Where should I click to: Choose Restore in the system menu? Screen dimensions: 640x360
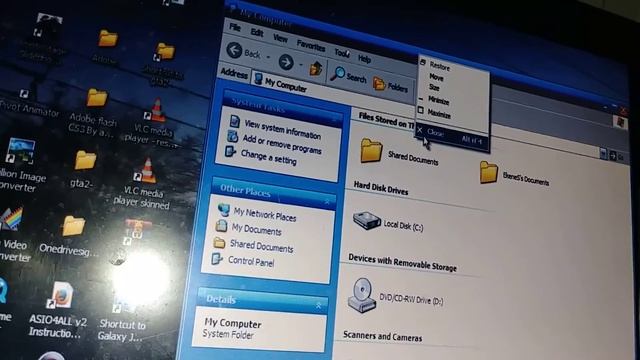439,67
